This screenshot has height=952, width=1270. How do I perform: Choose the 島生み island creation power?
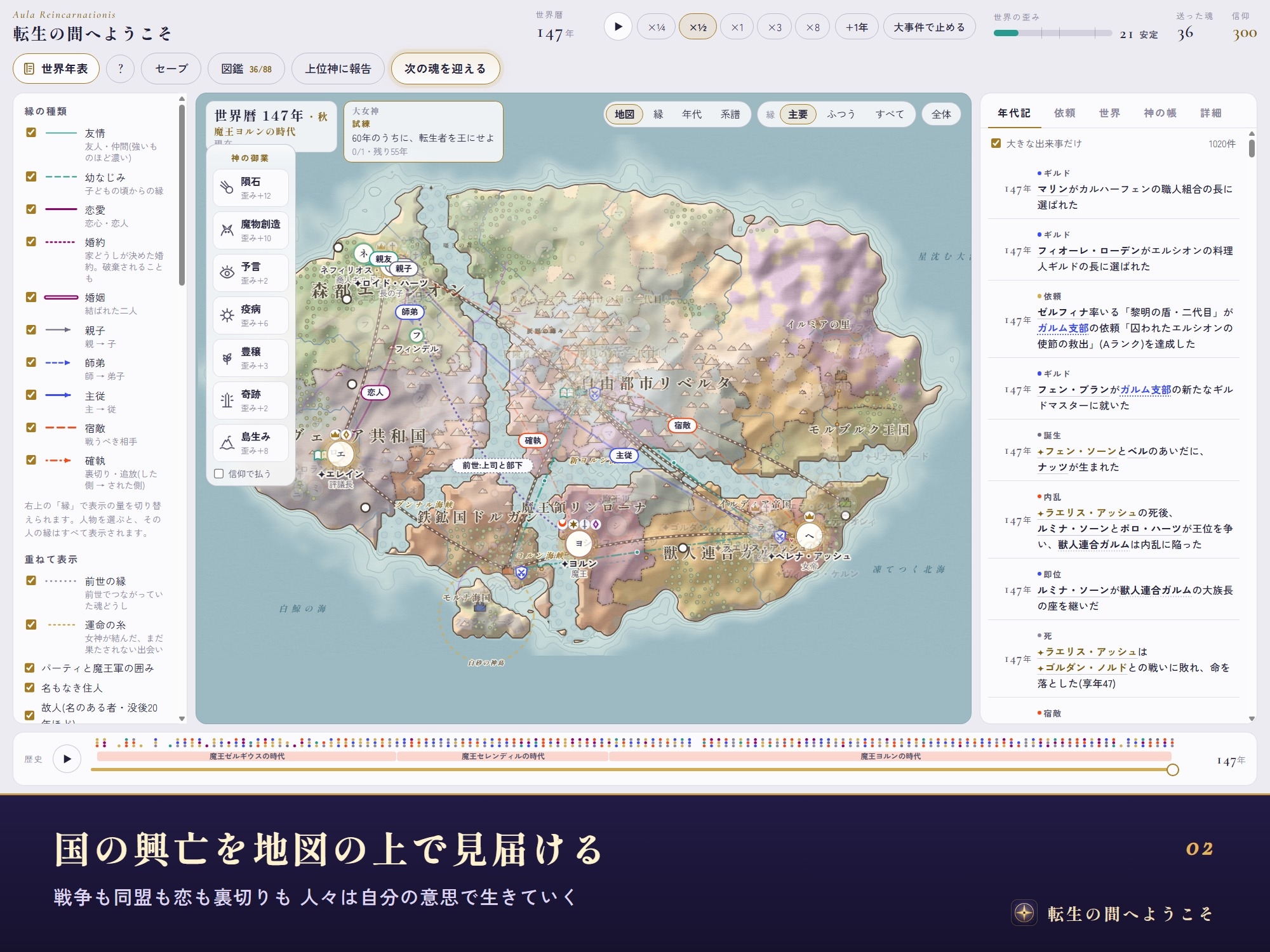pyautogui.click(x=250, y=443)
